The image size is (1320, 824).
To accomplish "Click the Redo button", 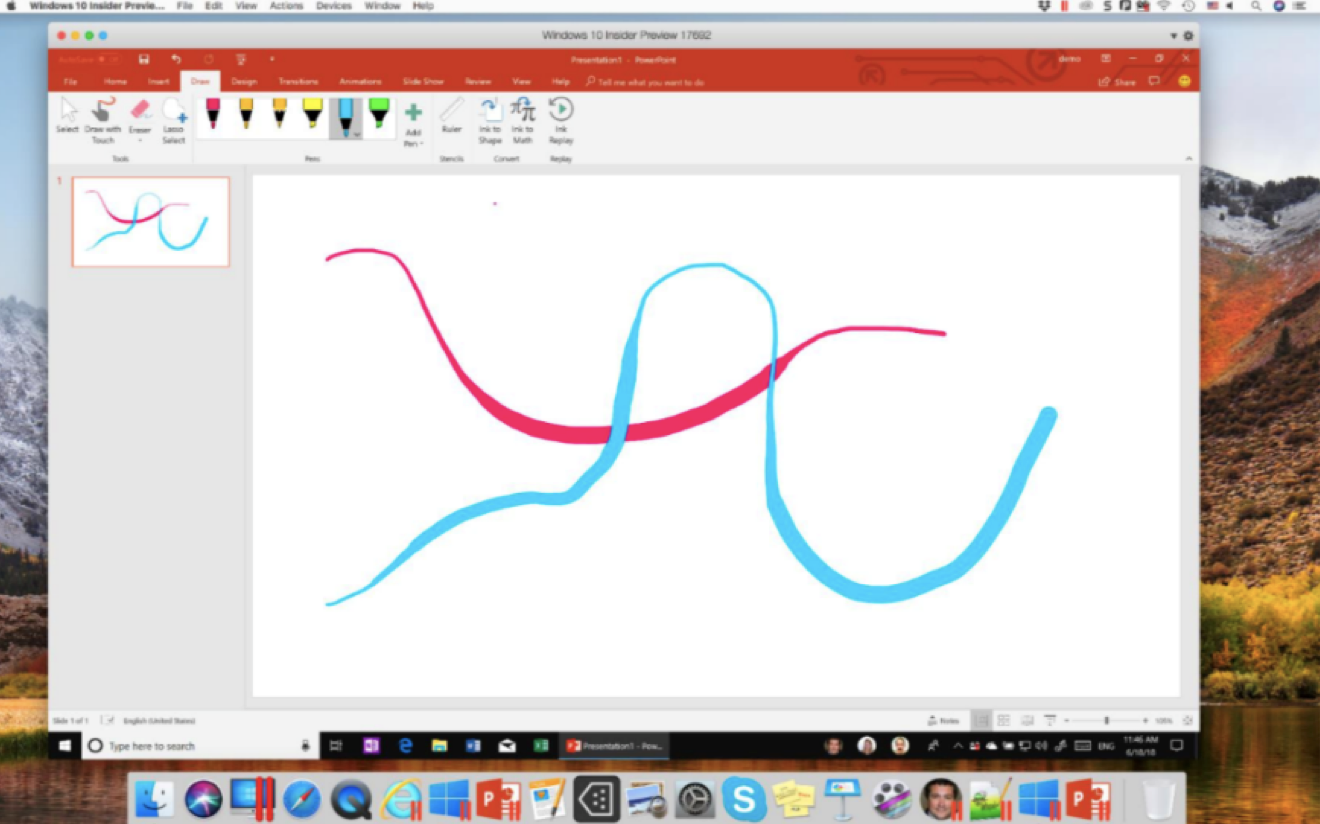I will click(x=208, y=60).
